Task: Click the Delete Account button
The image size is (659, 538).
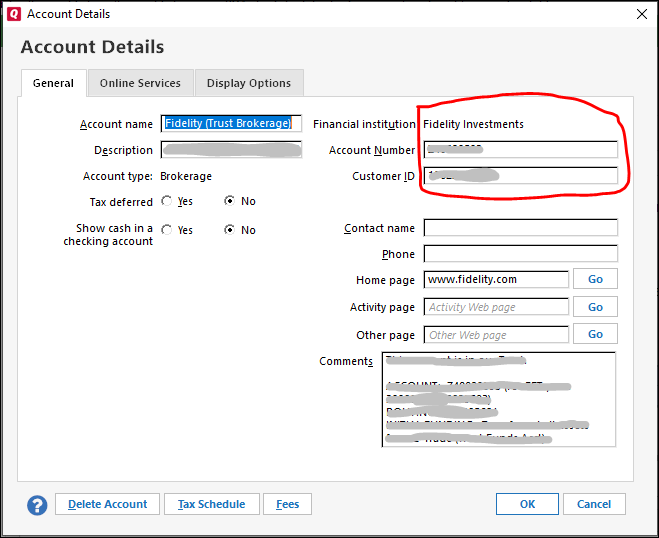Action: pos(108,504)
